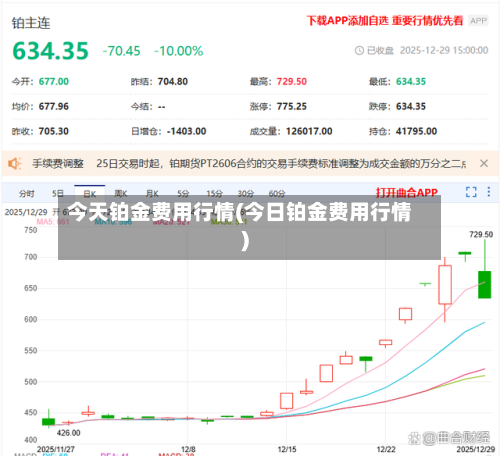Click the timestamp 2025-12-29 15:00:00
Screen dimensions: 500x456
click(x=444, y=51)
